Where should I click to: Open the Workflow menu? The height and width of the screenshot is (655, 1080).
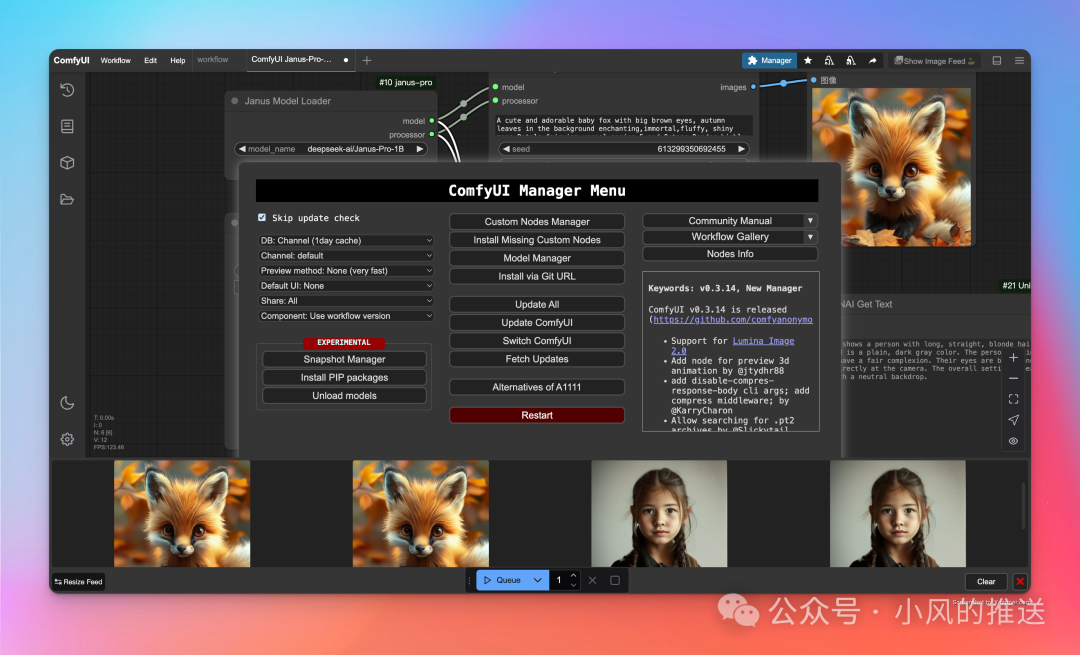[116, 61]
